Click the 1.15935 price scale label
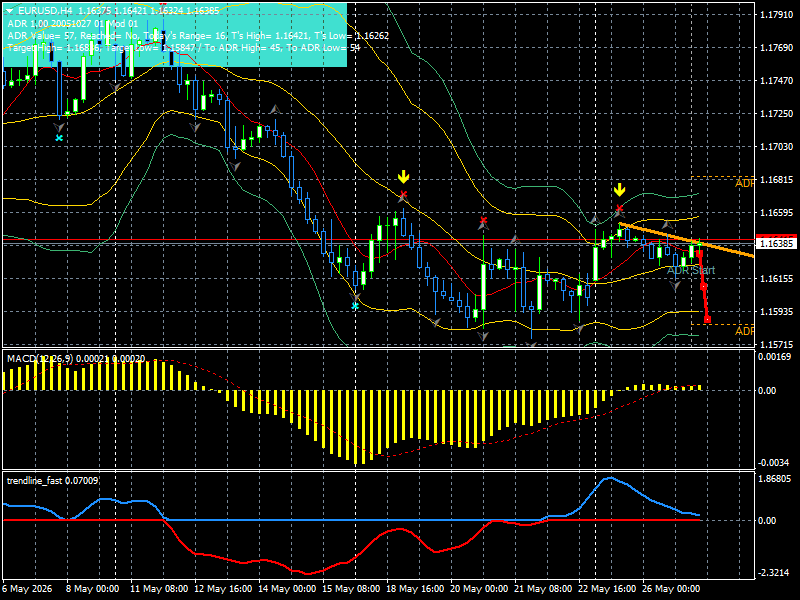800x600 pixels. (x=776, y=311)
